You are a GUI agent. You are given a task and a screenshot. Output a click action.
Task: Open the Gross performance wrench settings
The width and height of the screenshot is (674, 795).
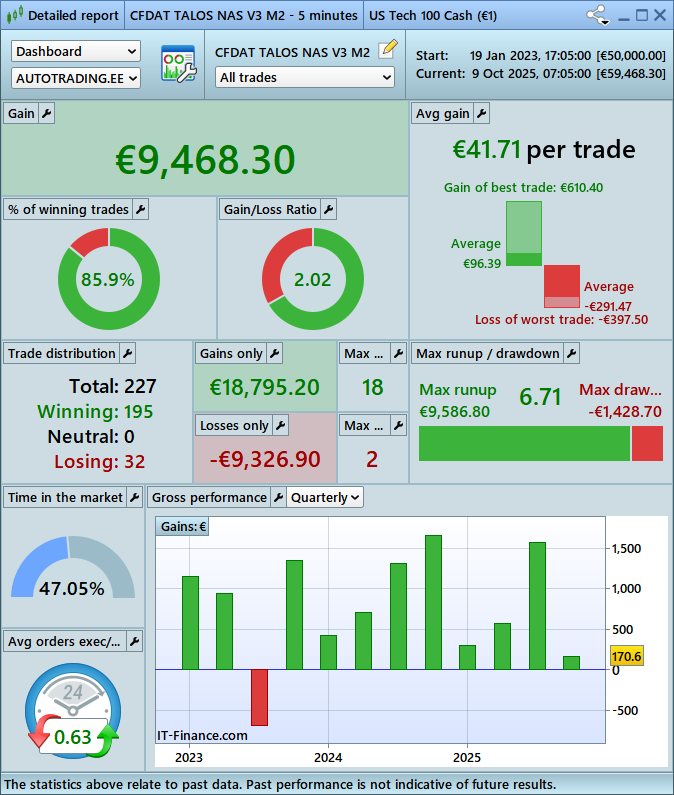(278, 497)
